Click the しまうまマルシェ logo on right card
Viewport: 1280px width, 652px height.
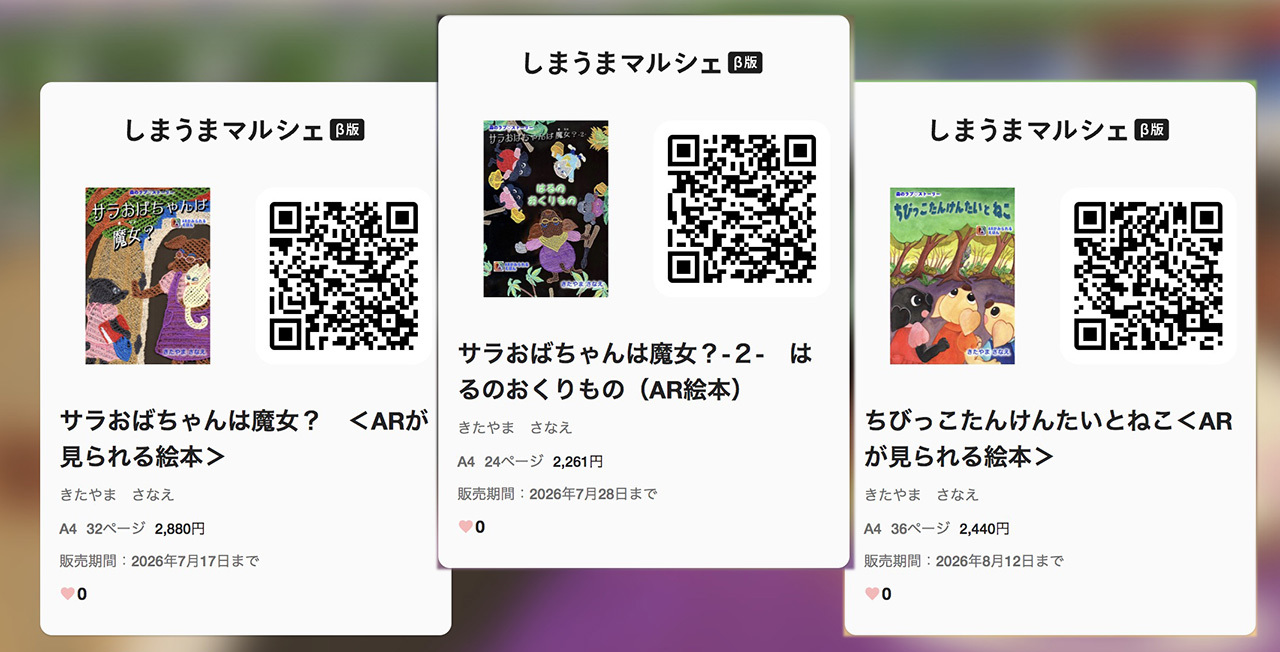[x=1029, y=130]
